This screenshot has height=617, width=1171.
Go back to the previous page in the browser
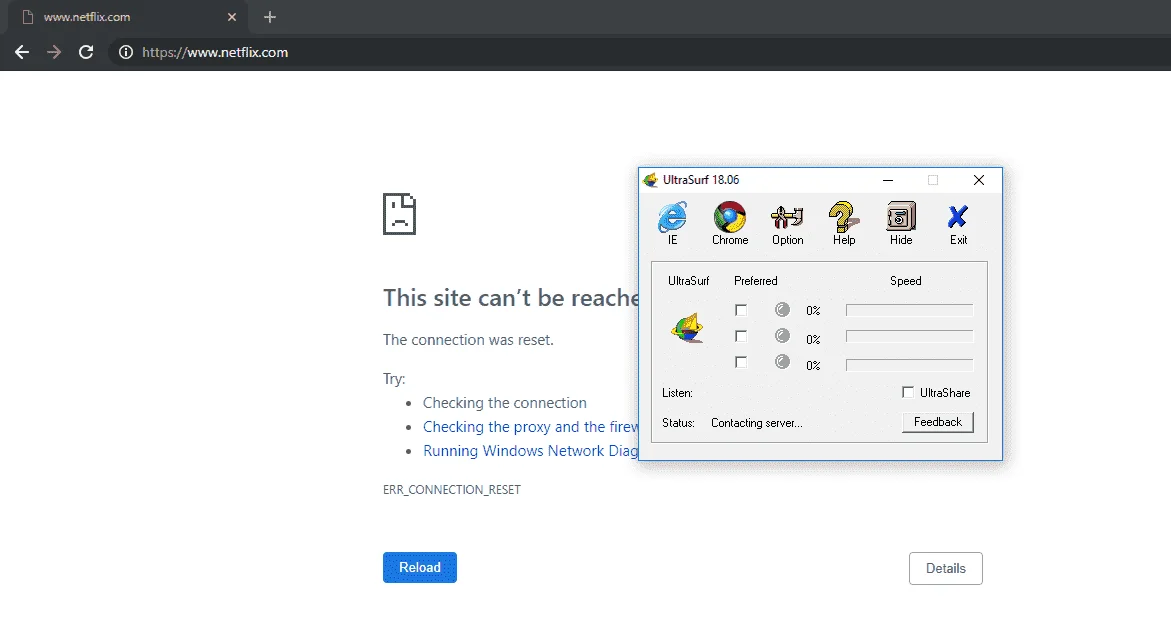(22, 52)
